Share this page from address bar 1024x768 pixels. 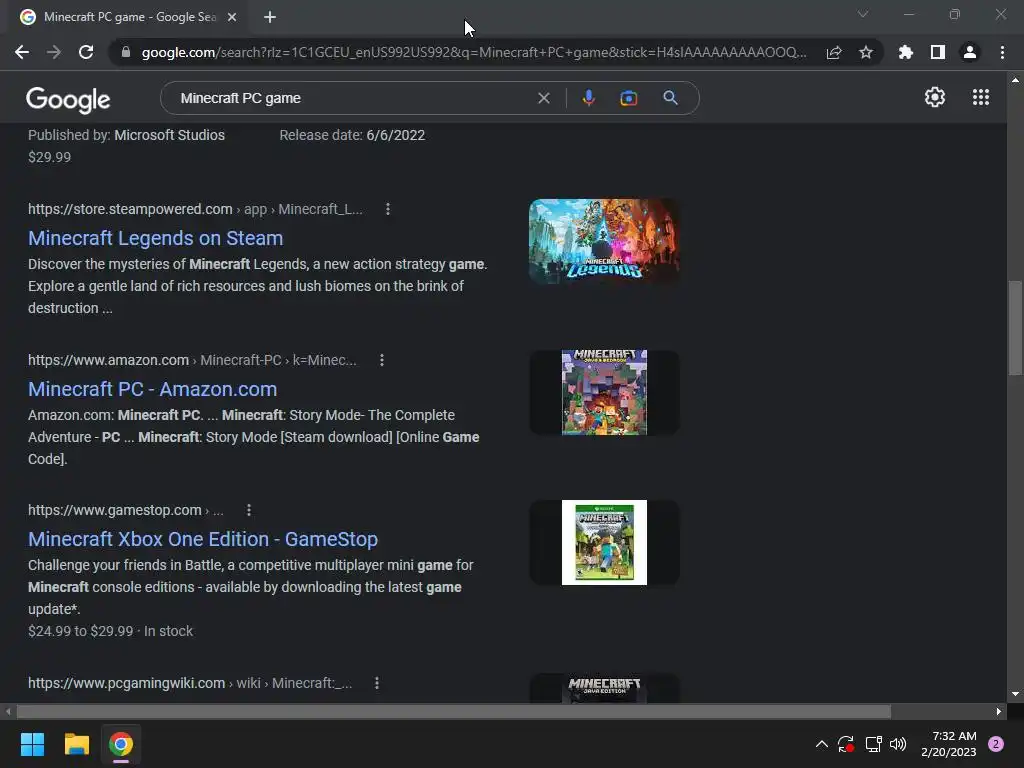pos(833,52)
